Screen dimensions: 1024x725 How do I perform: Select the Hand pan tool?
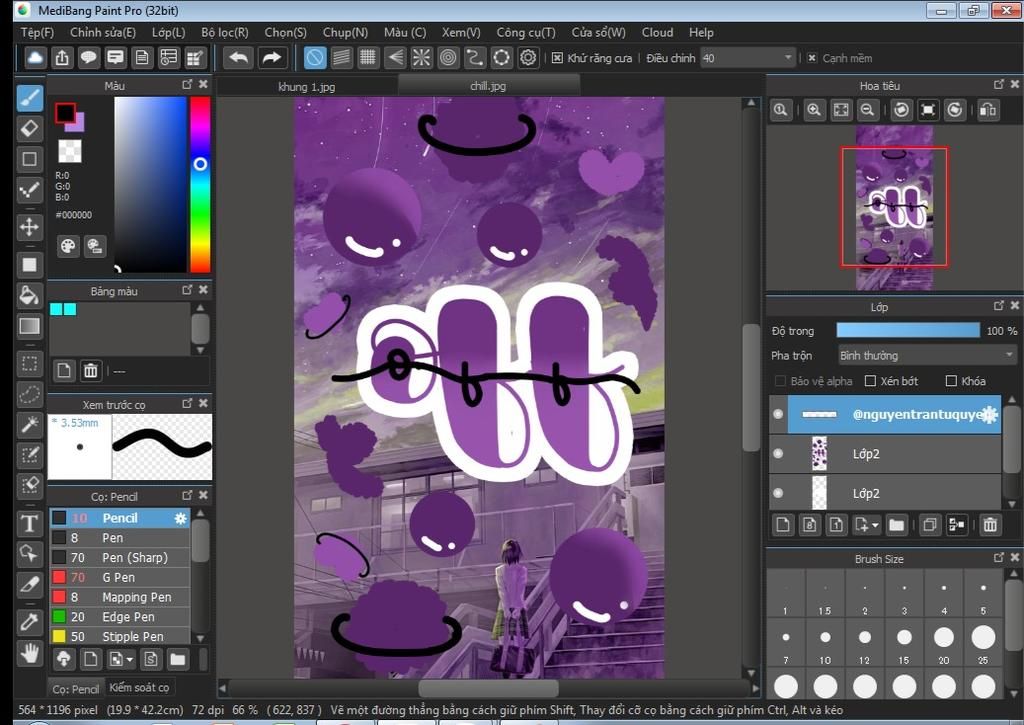29,652
